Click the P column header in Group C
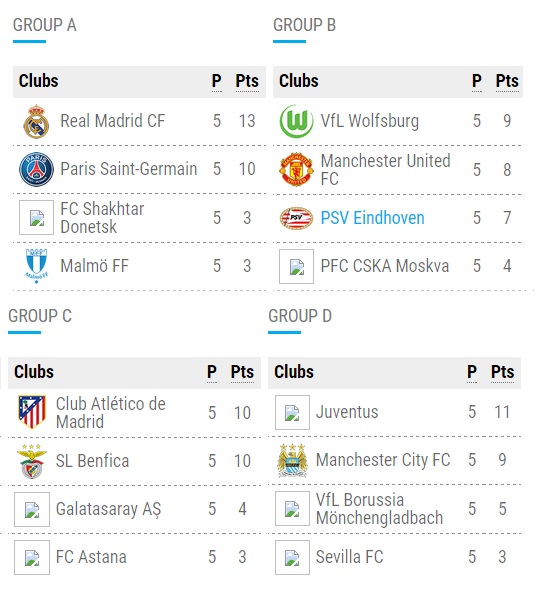 click(212, 372)
